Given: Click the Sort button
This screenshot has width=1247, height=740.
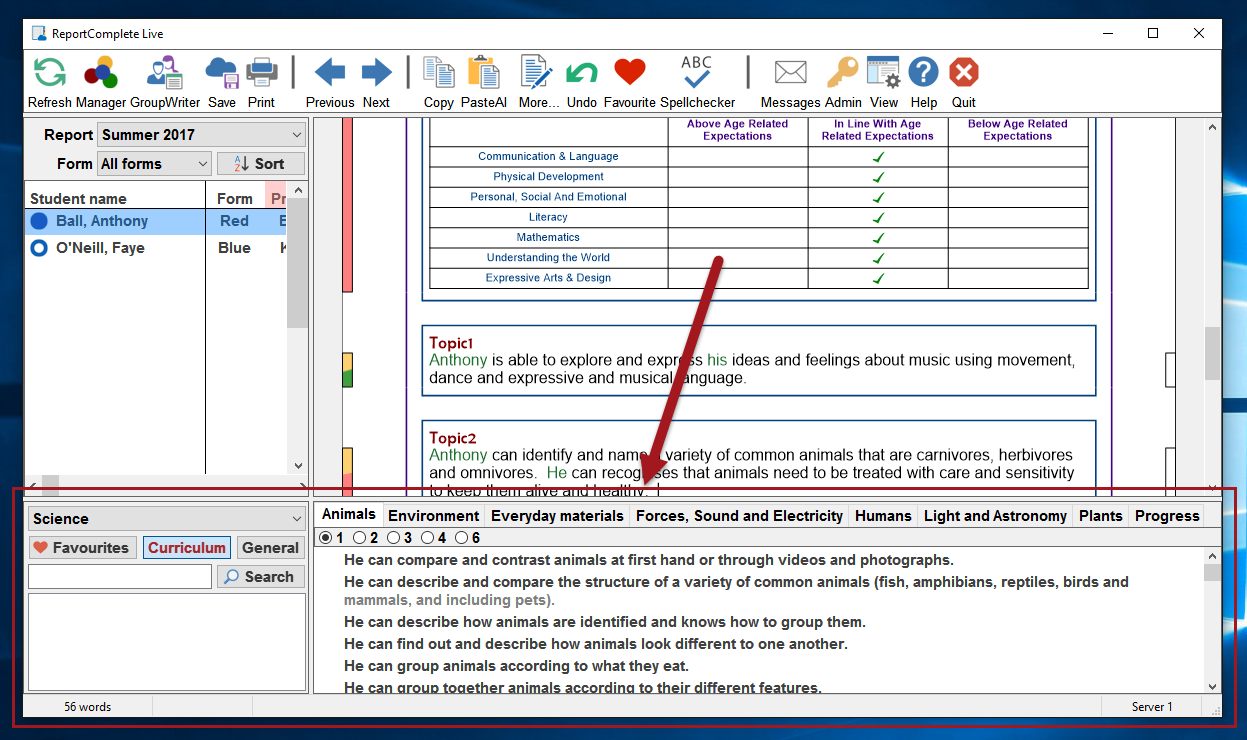Looking at the screenshot, I should pos(261,164).
